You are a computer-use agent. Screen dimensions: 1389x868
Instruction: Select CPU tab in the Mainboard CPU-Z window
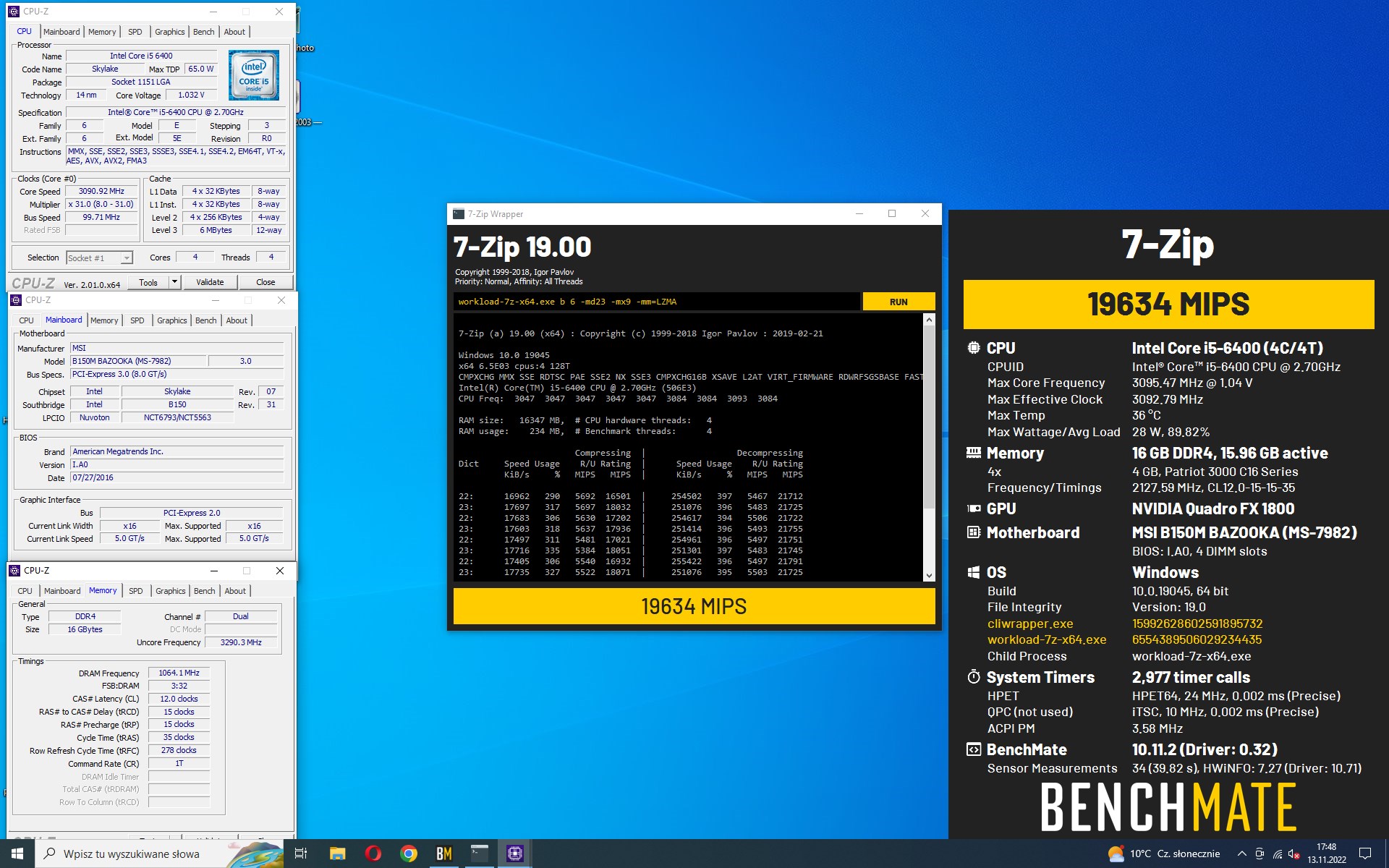click(26, 320)
